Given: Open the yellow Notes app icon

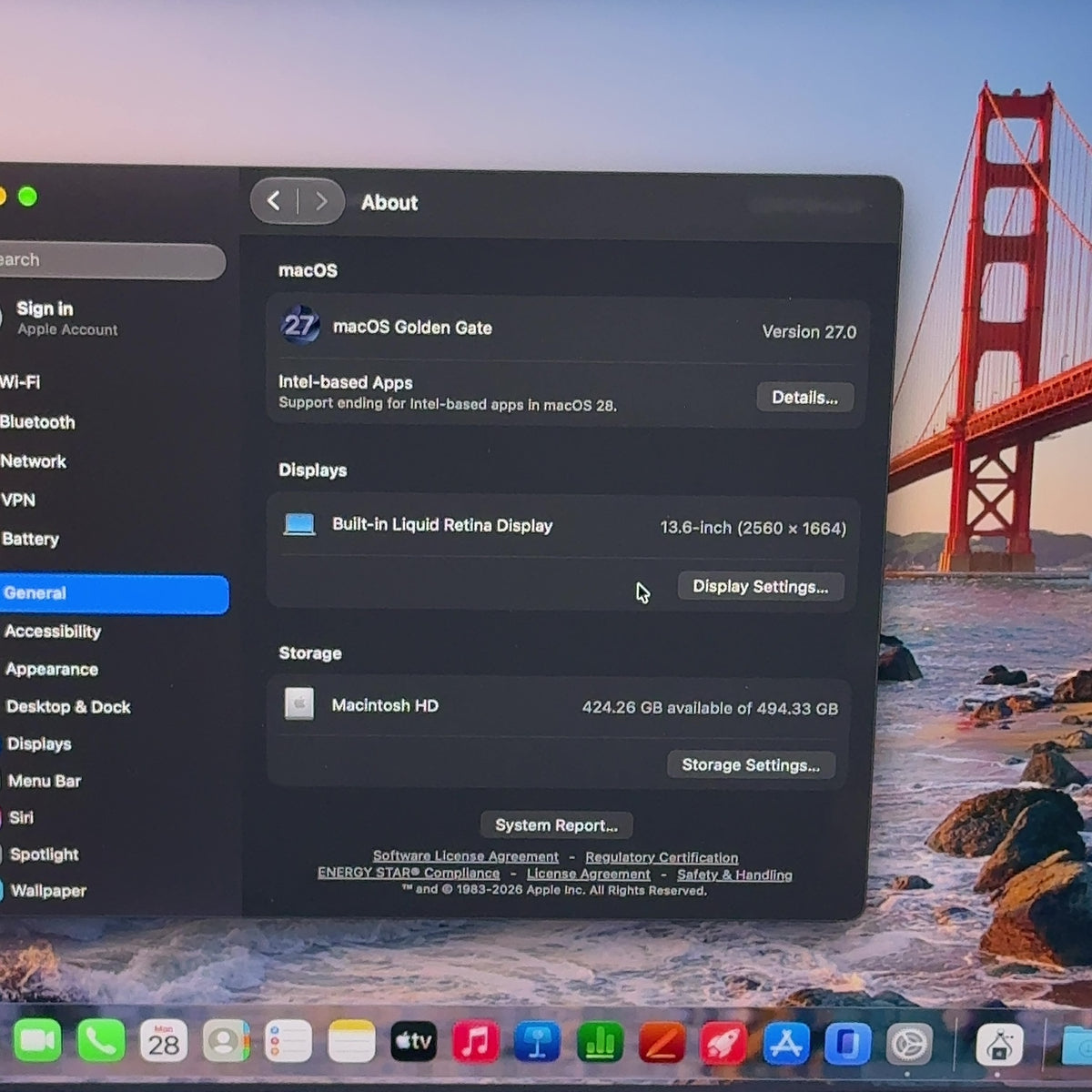Looking at the screenshot, I should [x=351, y=1042].
